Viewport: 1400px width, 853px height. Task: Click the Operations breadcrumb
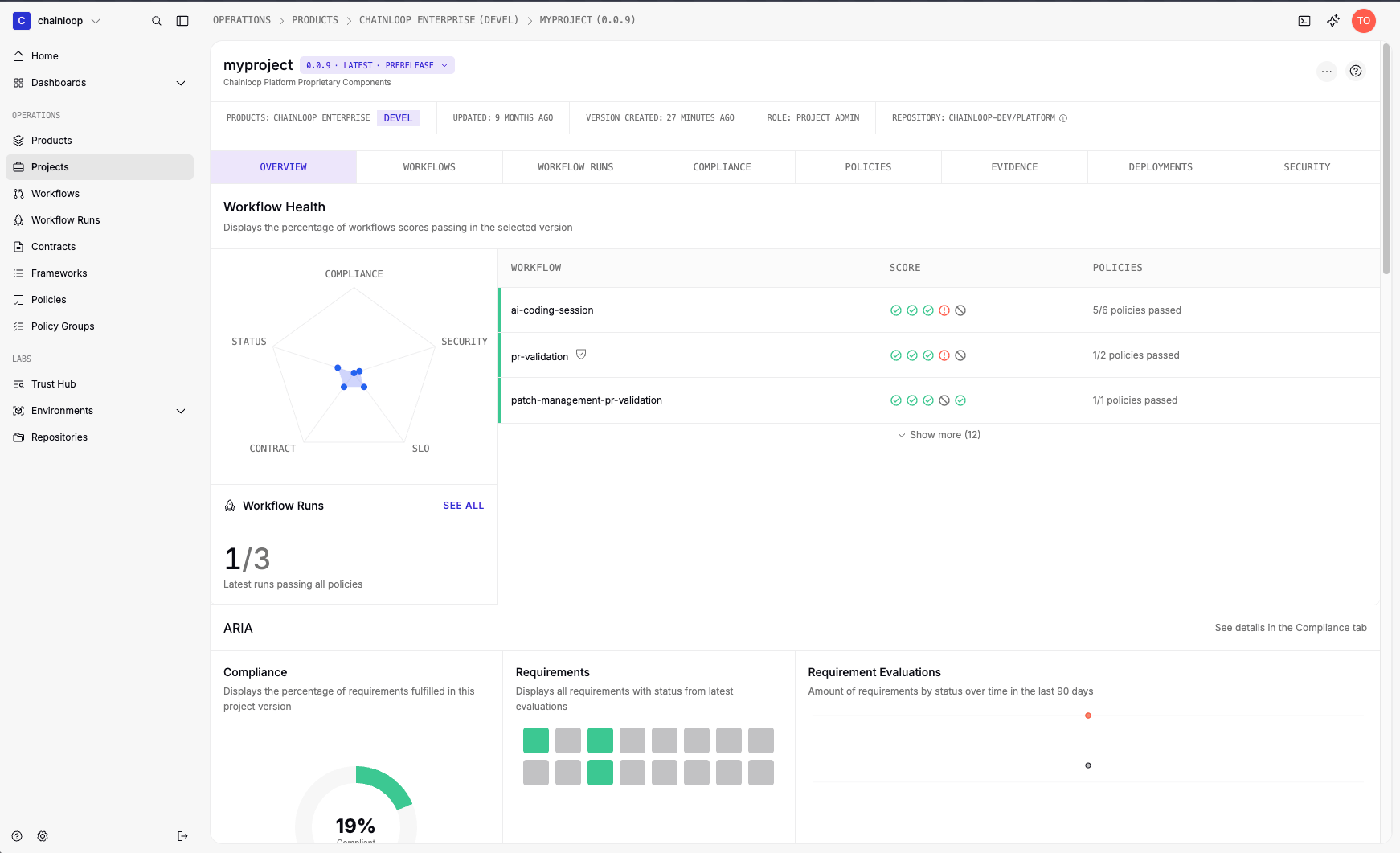coord(242,20)
